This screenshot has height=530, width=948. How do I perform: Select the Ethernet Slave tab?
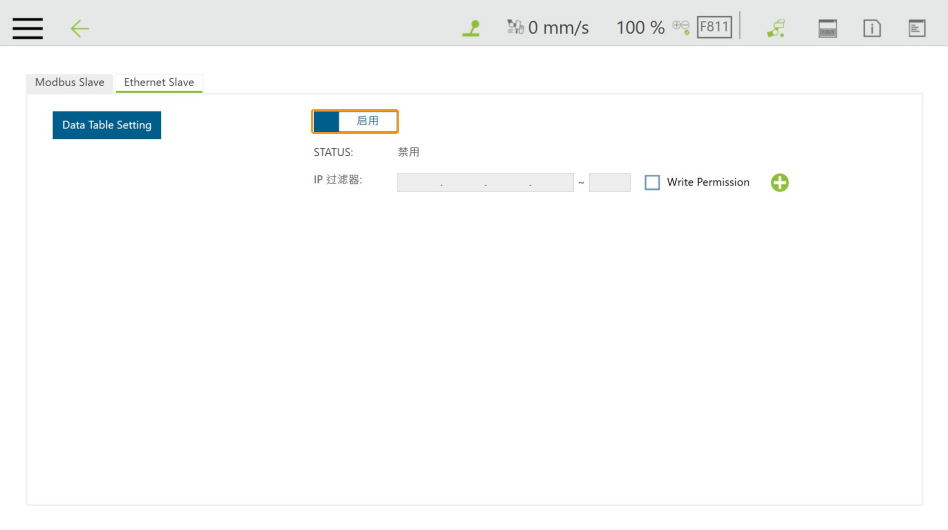(x=159, y=82)
